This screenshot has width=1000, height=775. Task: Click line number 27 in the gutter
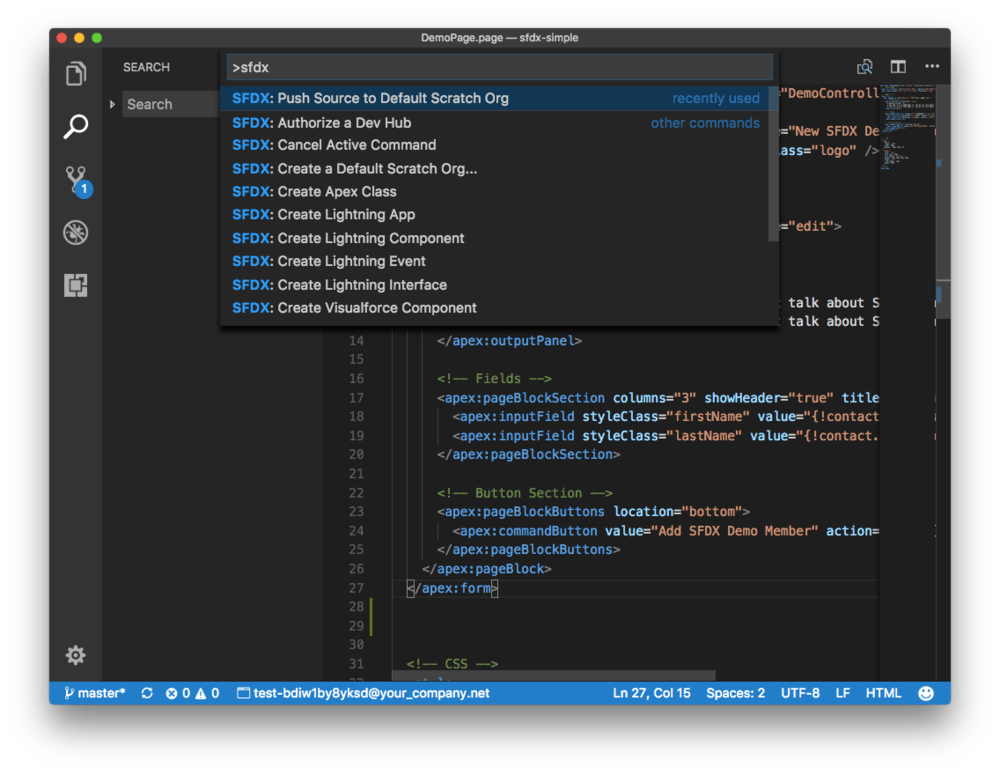pos(356,587)
